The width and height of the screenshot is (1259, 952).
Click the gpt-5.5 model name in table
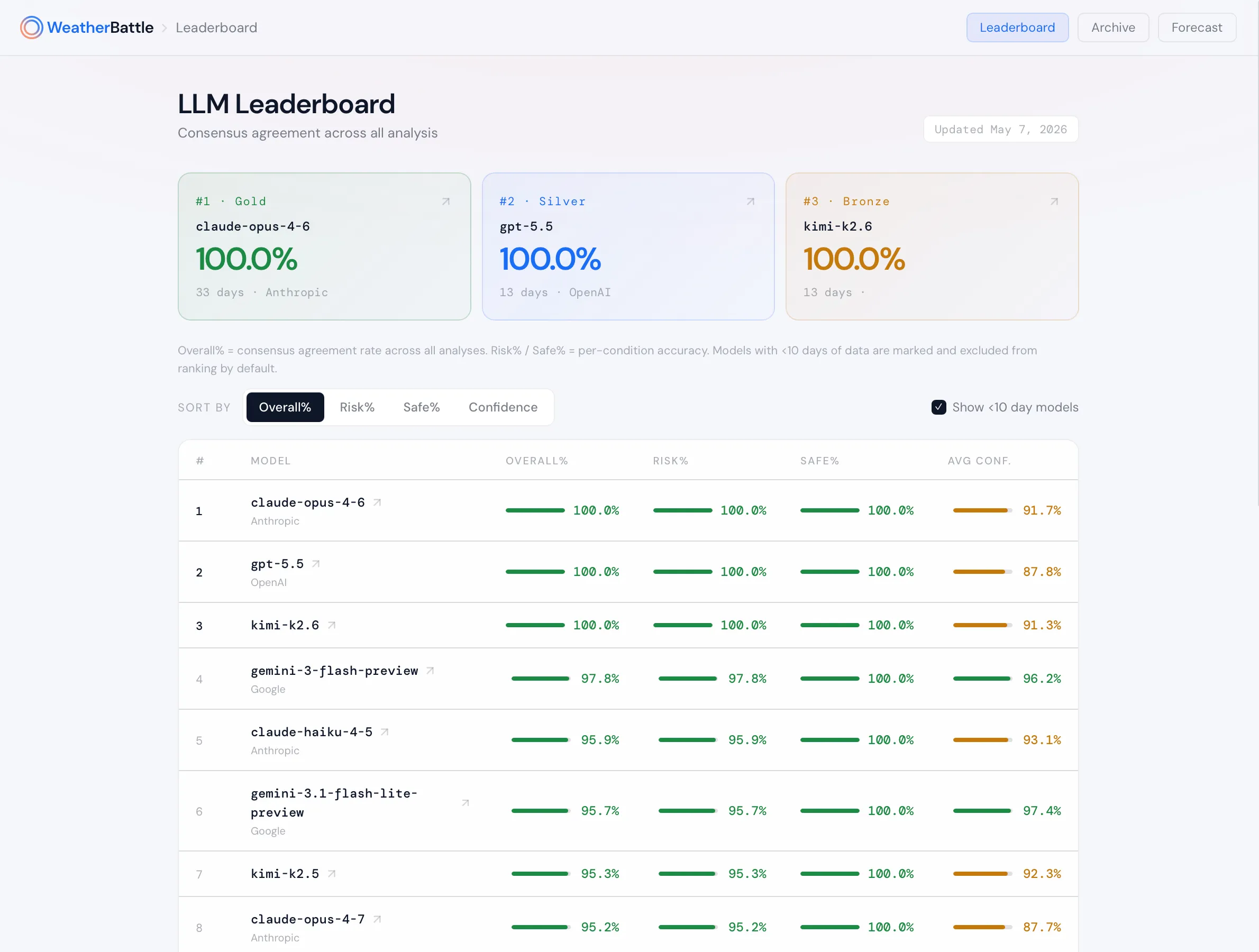tap(277, 564)
